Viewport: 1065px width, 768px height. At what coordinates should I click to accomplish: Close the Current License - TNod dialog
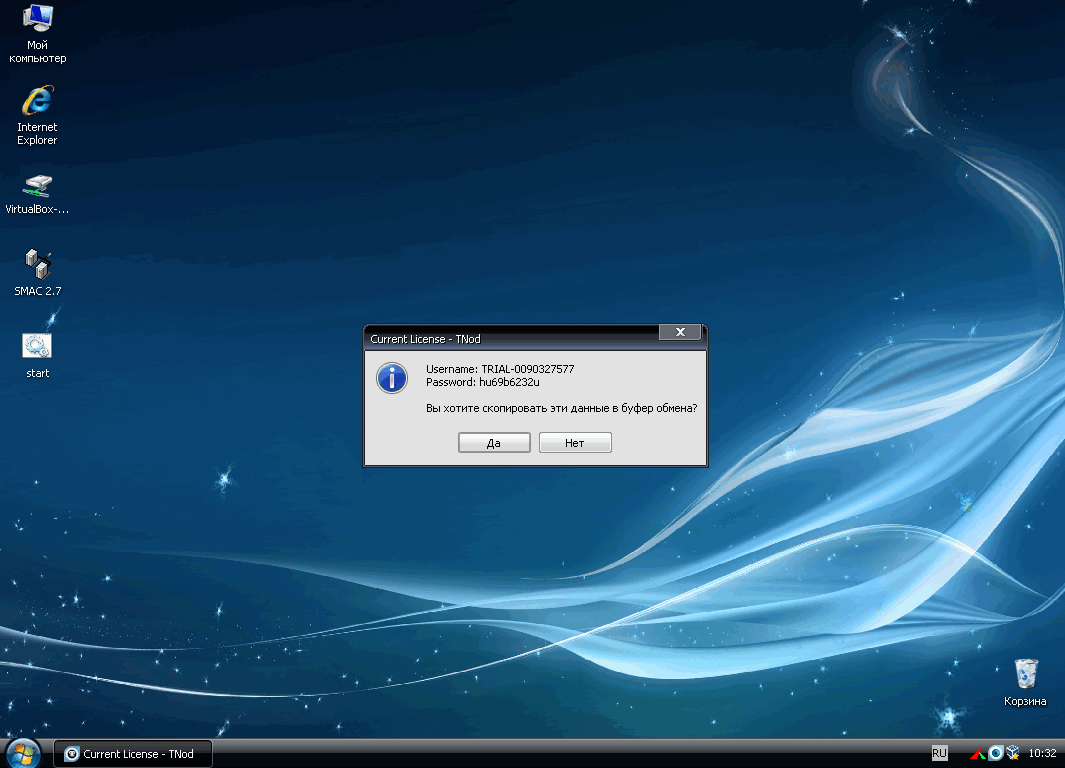tap(680, 332)
